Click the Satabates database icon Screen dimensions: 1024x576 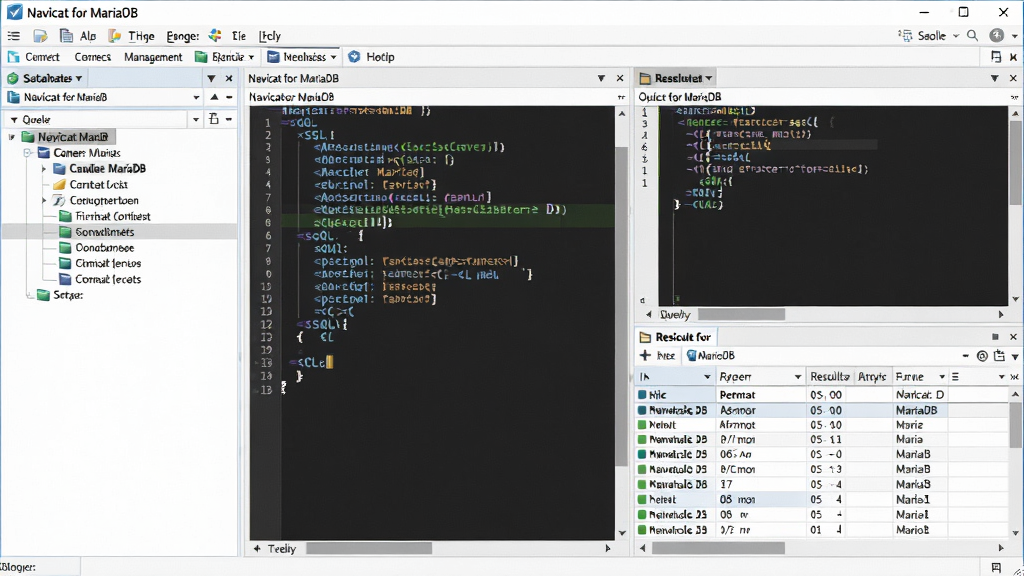(x=12, y=78)
